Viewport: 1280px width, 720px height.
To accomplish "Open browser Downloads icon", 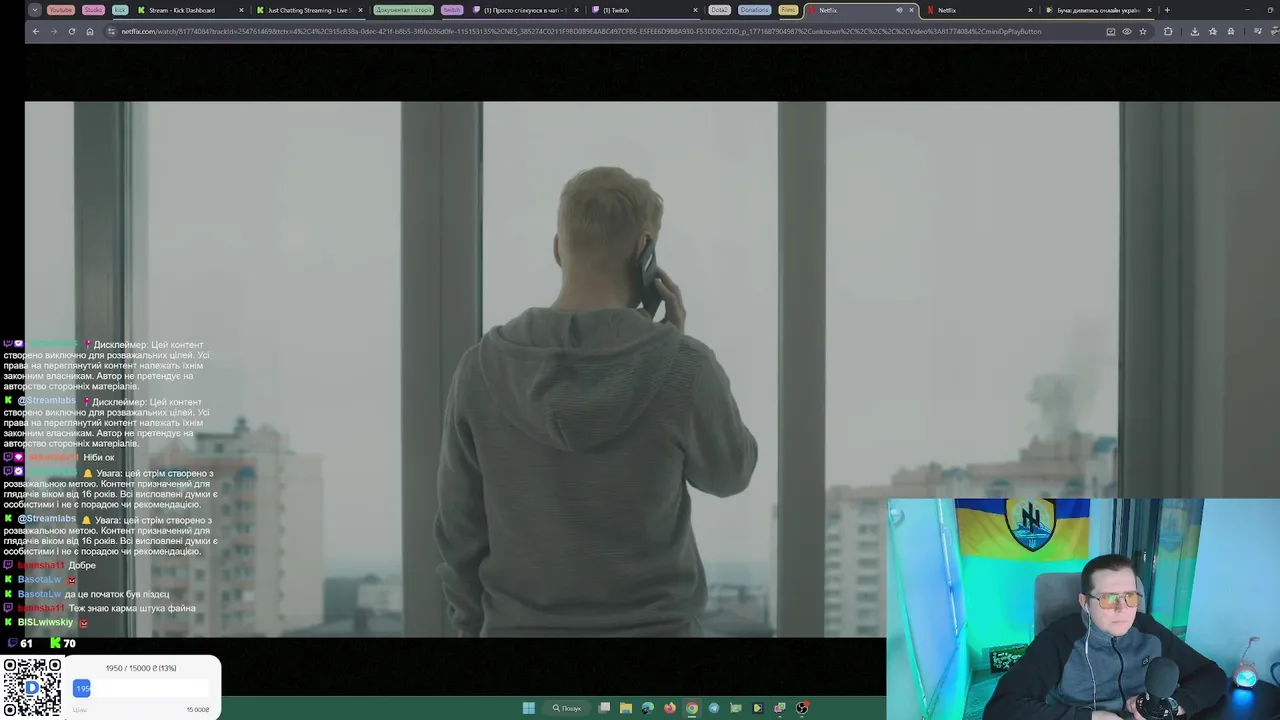I will coord(1195,31).
